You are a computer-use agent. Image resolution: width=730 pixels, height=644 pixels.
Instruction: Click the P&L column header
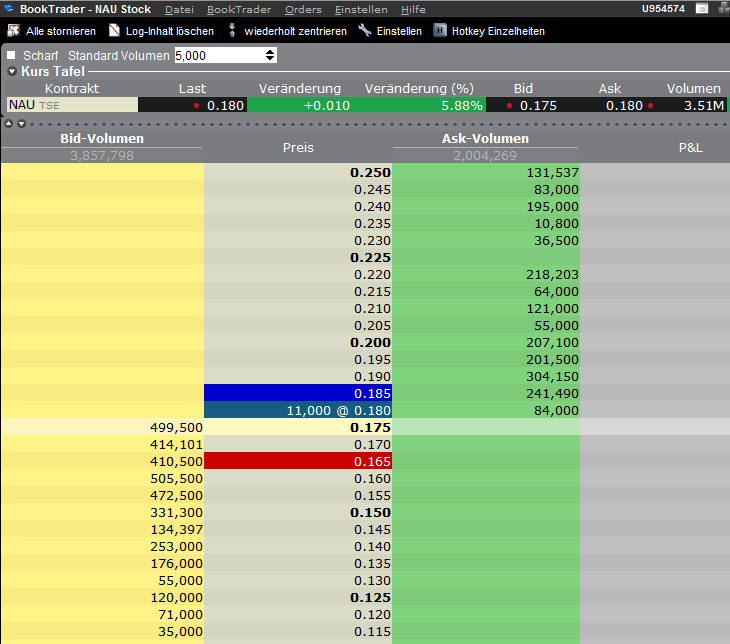(690, 148)
